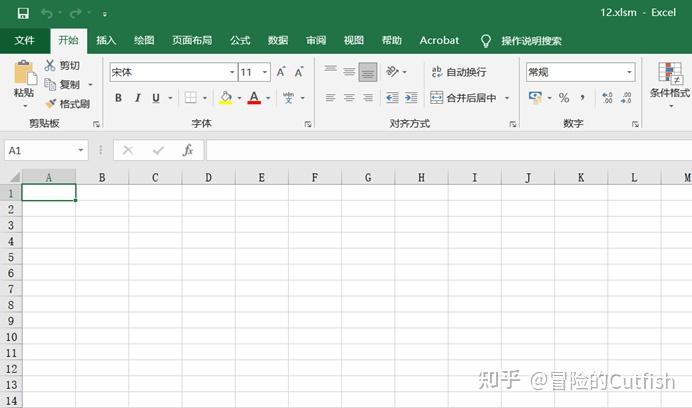This screenshot has width=692, height=408.
Task: Click 复制 to copy the selection
Action: point(62,84)
